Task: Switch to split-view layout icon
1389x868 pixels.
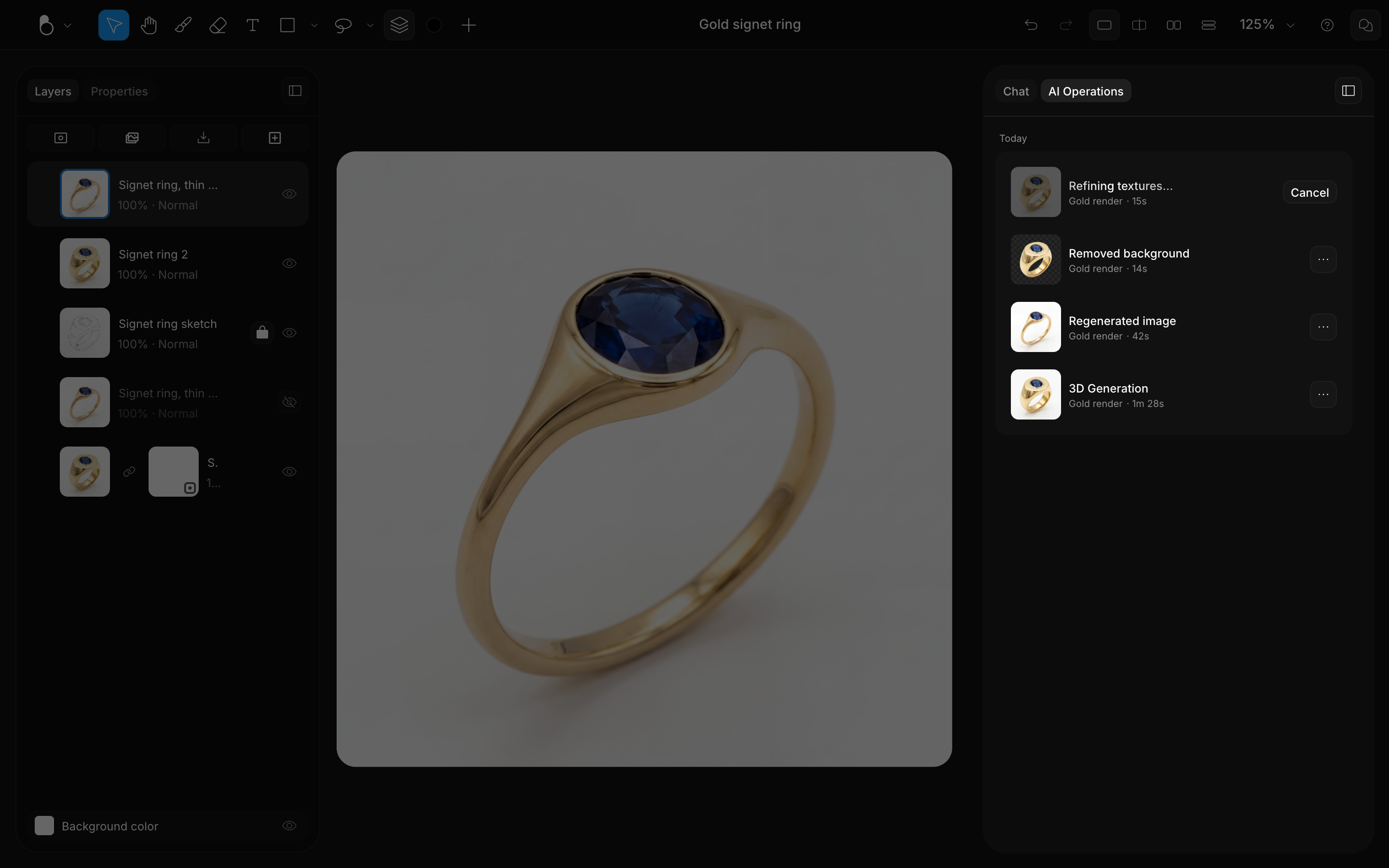Action: tap(1139, 25)
